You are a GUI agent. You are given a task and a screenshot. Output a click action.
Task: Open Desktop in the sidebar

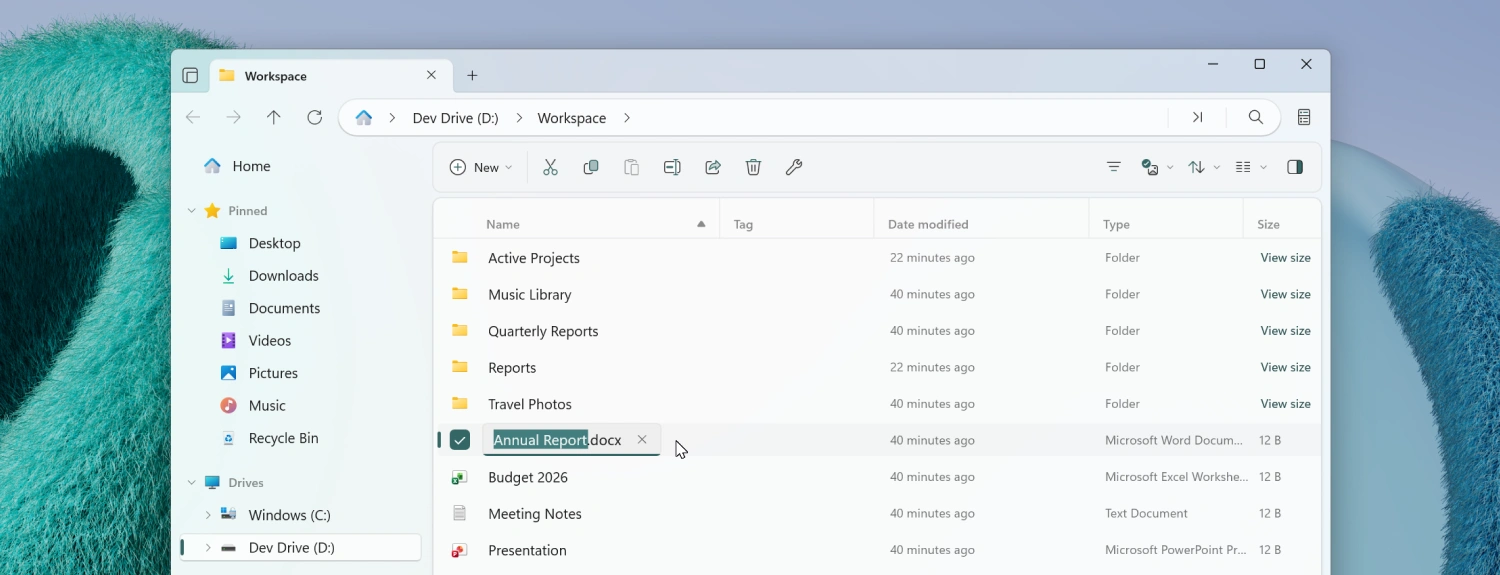coord(300,243)
